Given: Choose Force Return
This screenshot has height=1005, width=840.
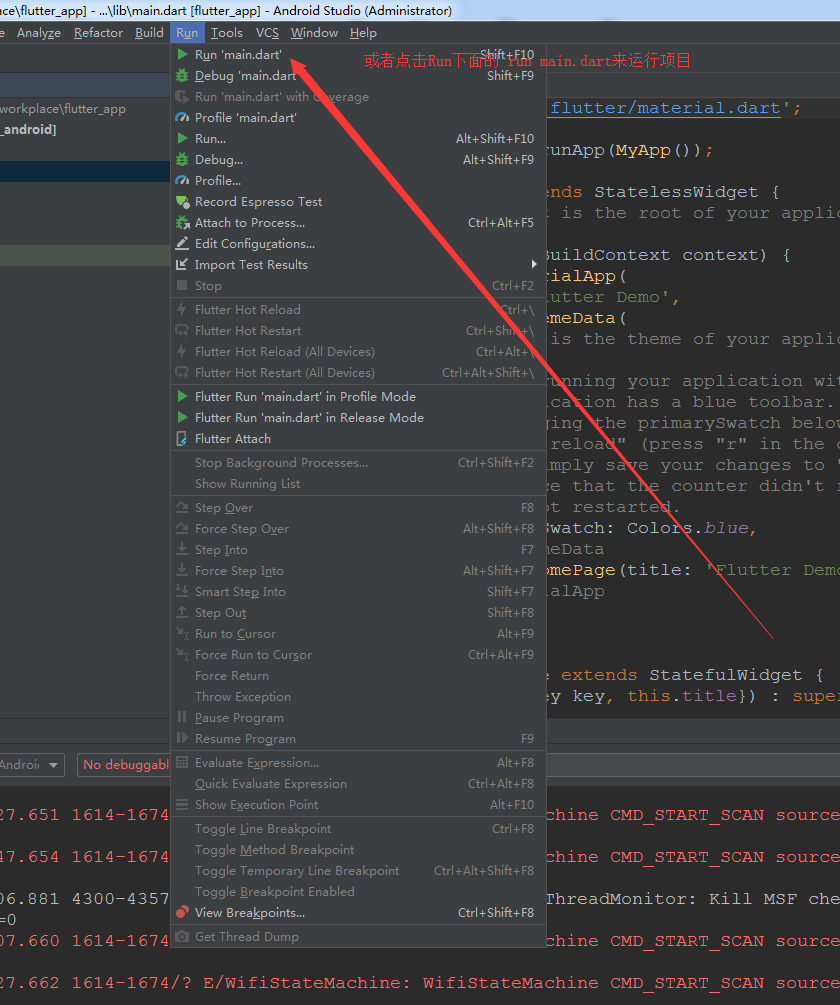Looking at the screenshot, I should [358, 676].
